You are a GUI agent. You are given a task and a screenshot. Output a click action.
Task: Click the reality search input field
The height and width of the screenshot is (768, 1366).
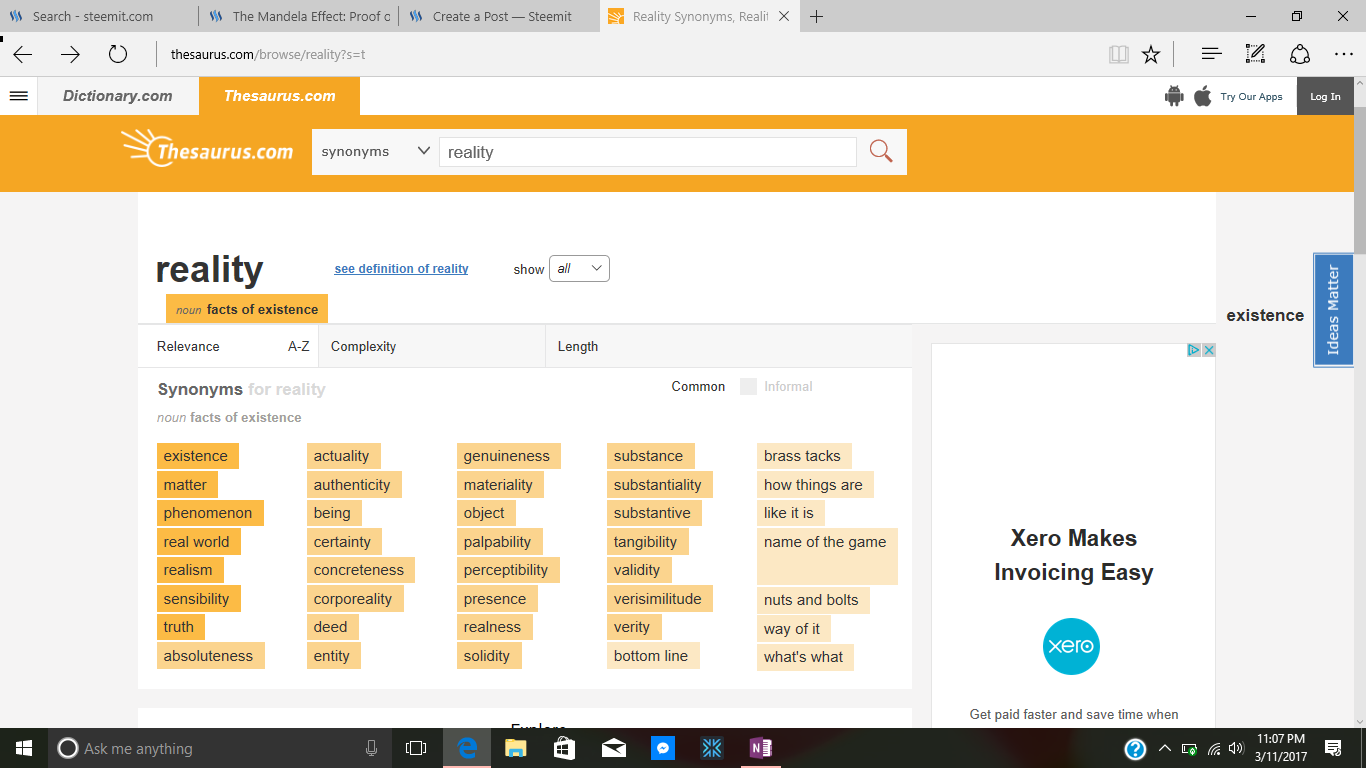tap(647, 152)
